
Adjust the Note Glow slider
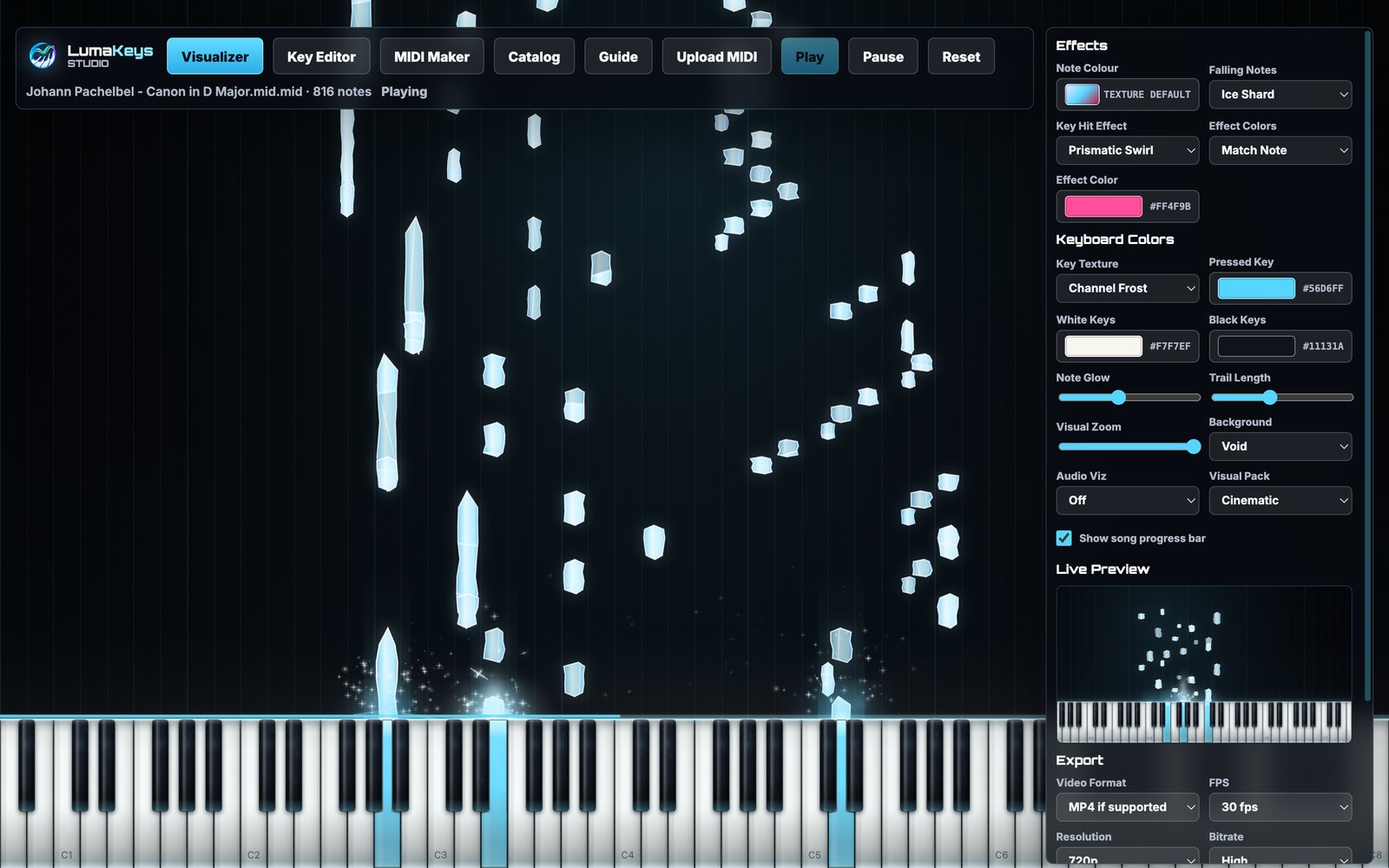click(1129, 398)
